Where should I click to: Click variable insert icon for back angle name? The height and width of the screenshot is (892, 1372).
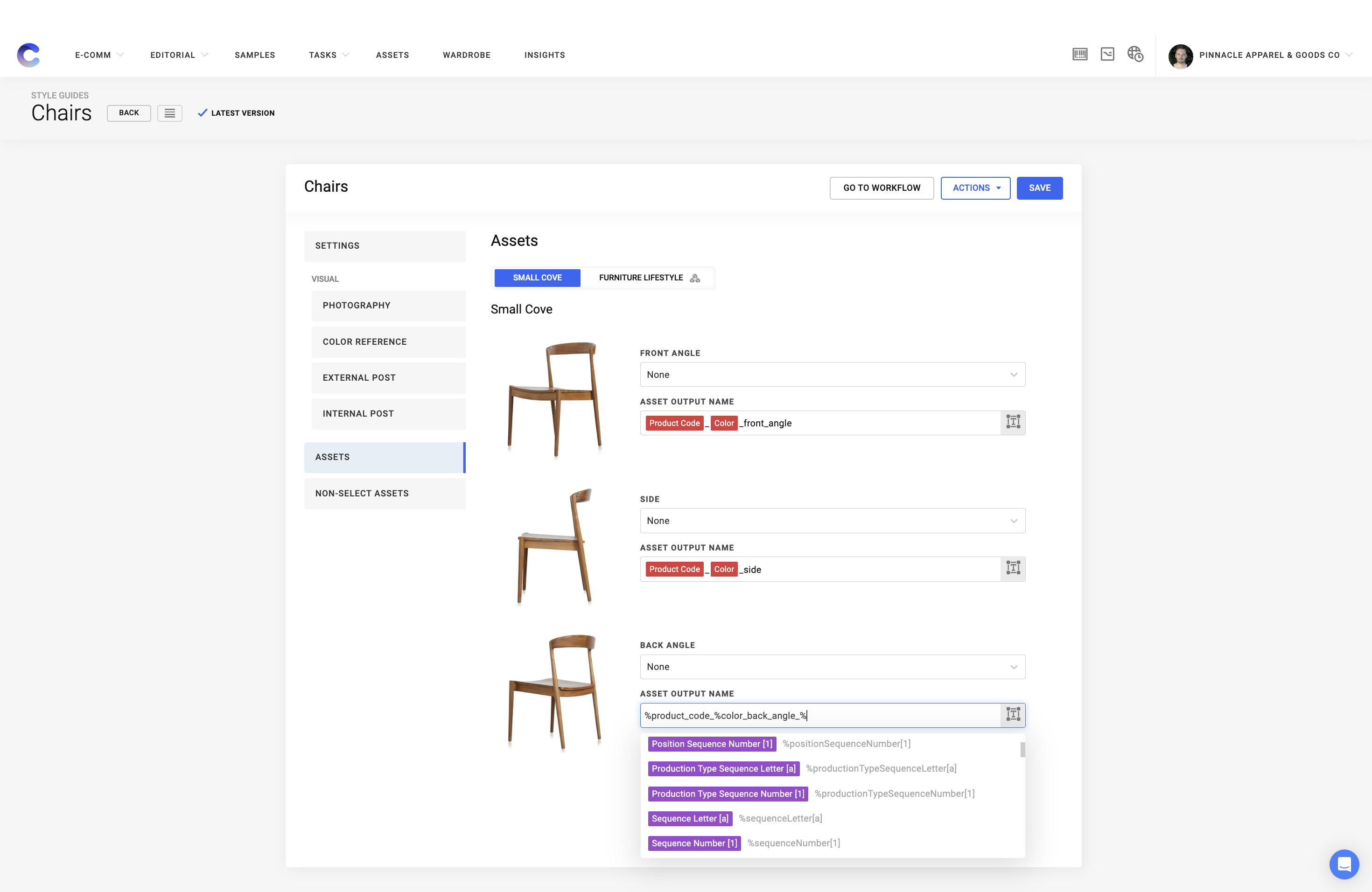[x=1013, y=715]
